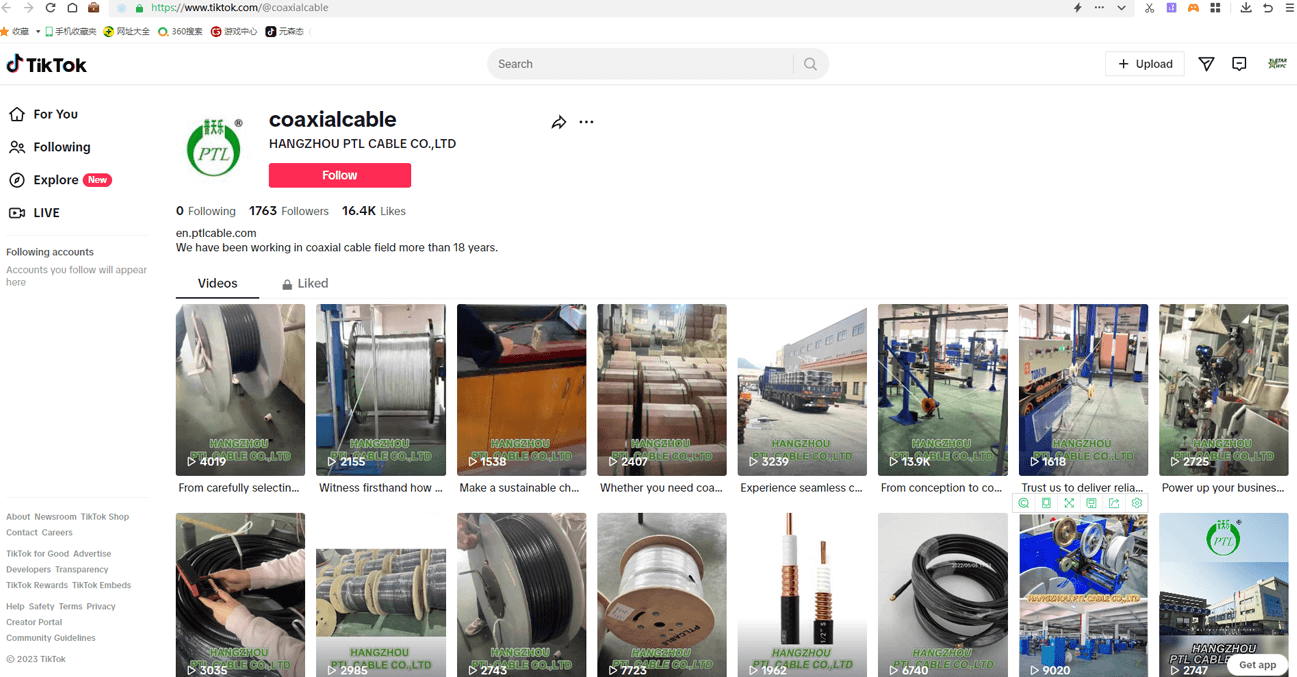The image size is (1297, 677).
Task: Open profile more-options three dots
Action: coord(586,122)
